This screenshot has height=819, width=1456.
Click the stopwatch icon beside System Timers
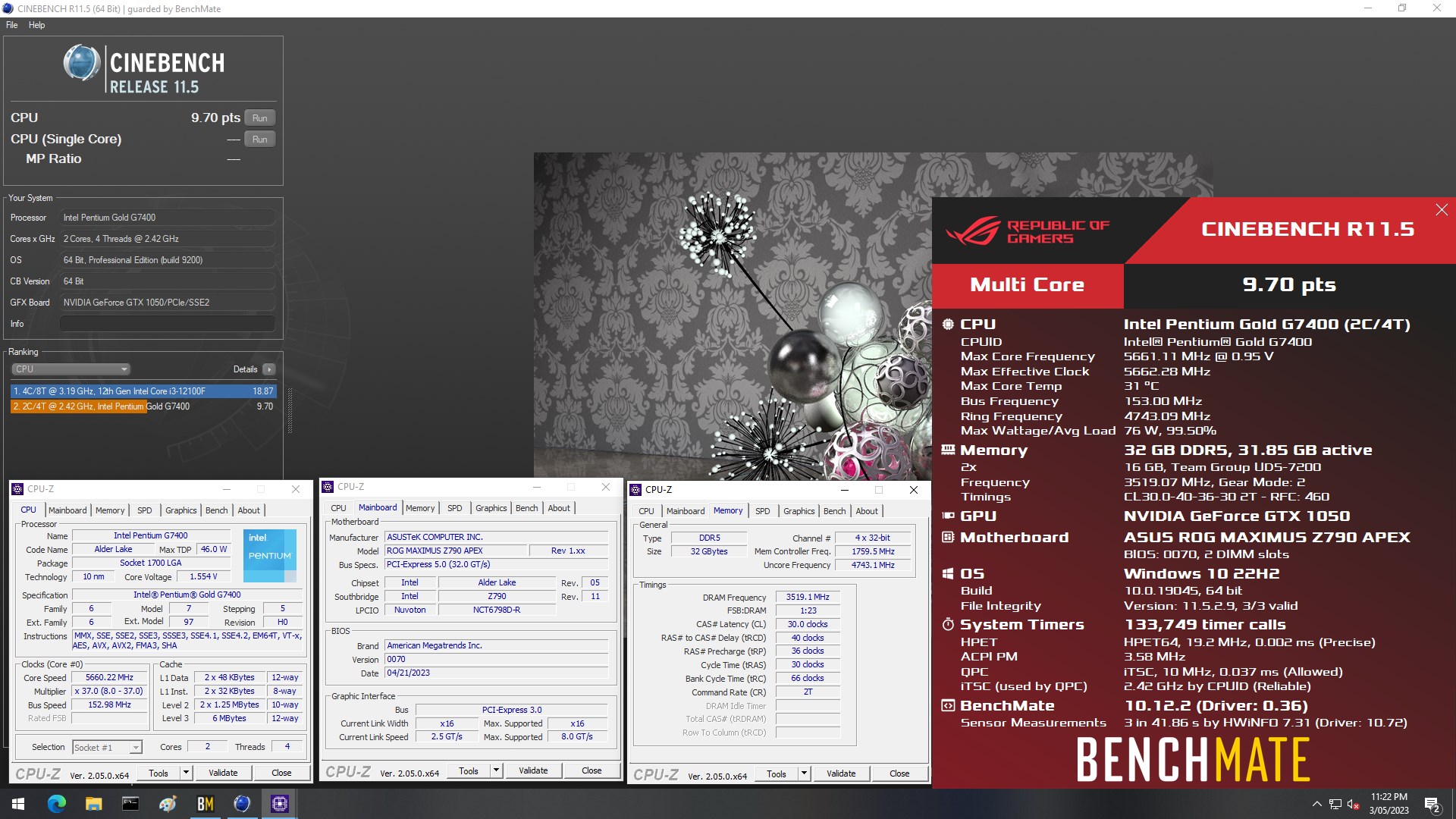click(948, 625)
